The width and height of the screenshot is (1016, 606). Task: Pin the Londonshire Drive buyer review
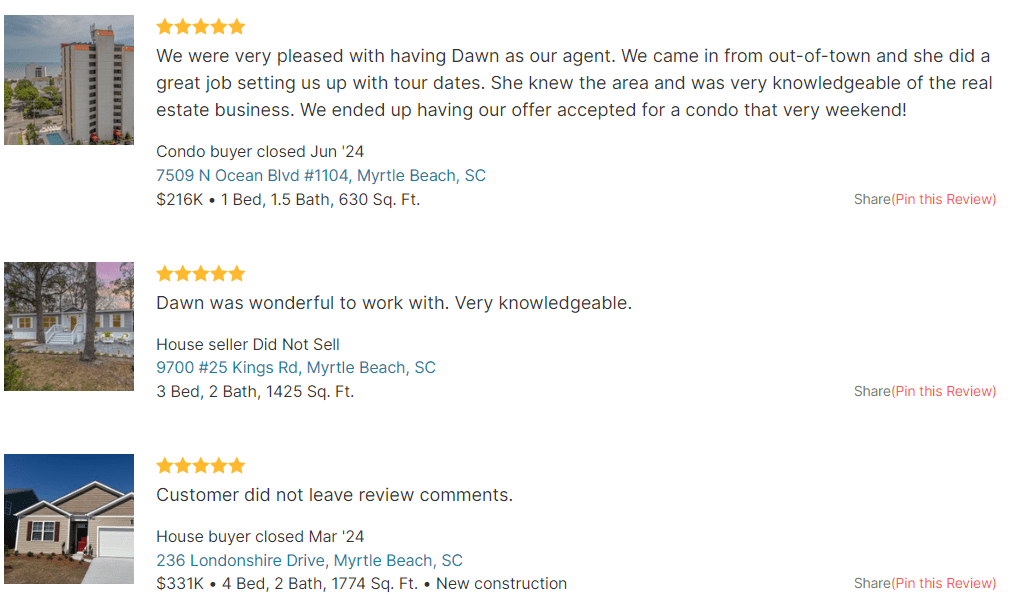944,584
